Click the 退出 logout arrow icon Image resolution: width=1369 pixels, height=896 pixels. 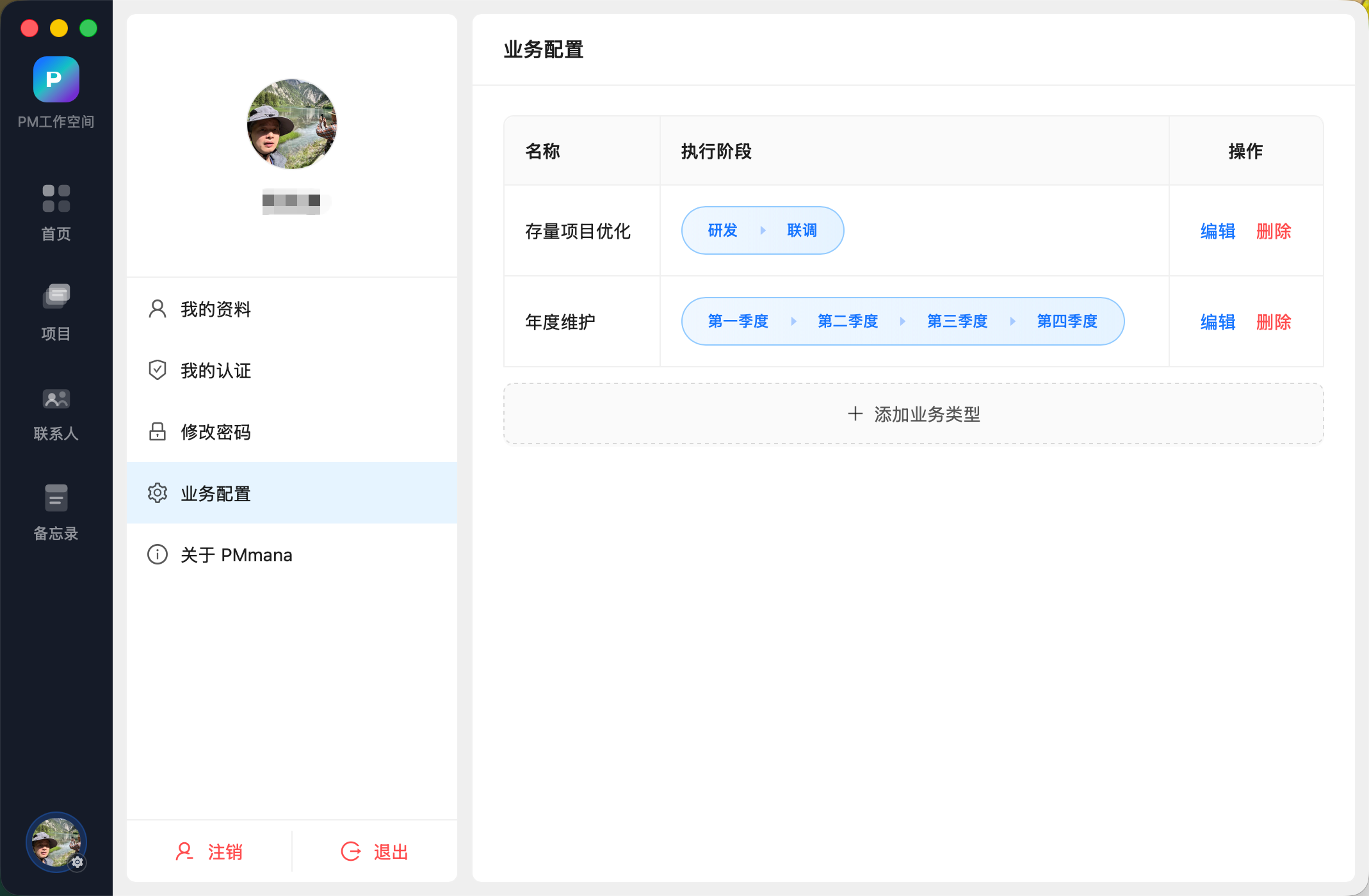(351, 852)
